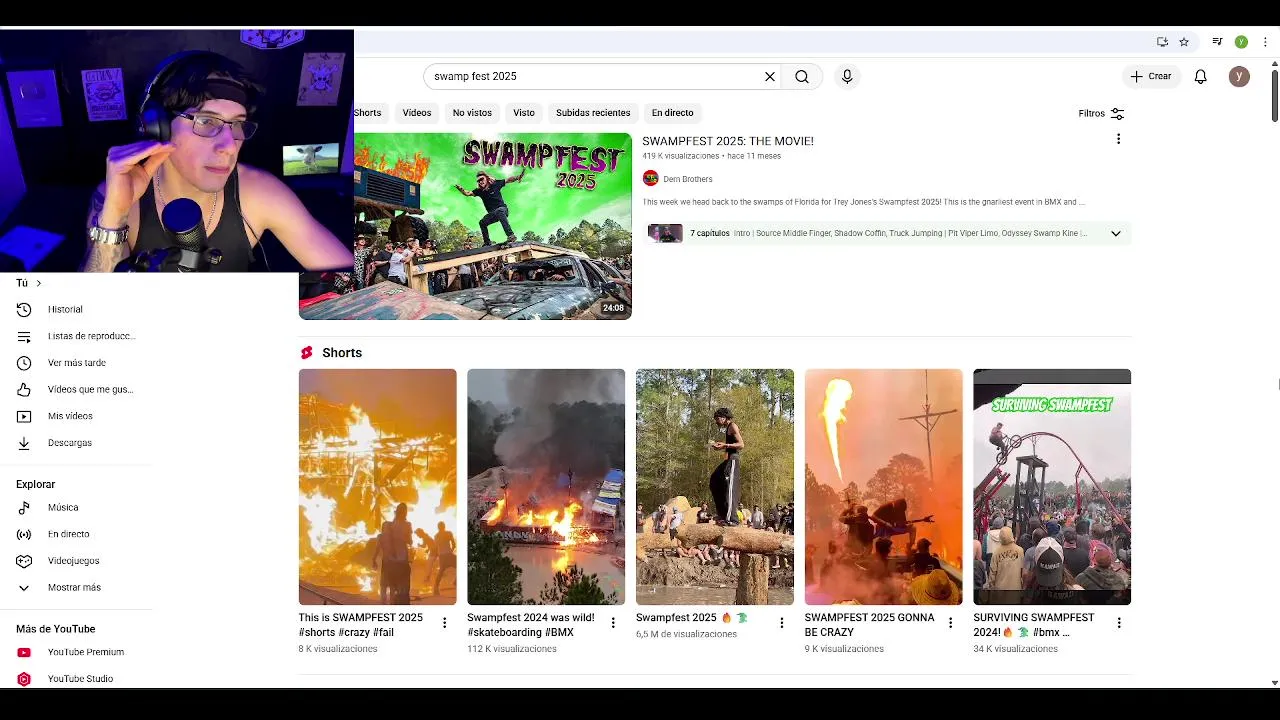The image size is (1280, 720).
Task: Open the Descargas sidebar link
Action: tap(70, 443)
